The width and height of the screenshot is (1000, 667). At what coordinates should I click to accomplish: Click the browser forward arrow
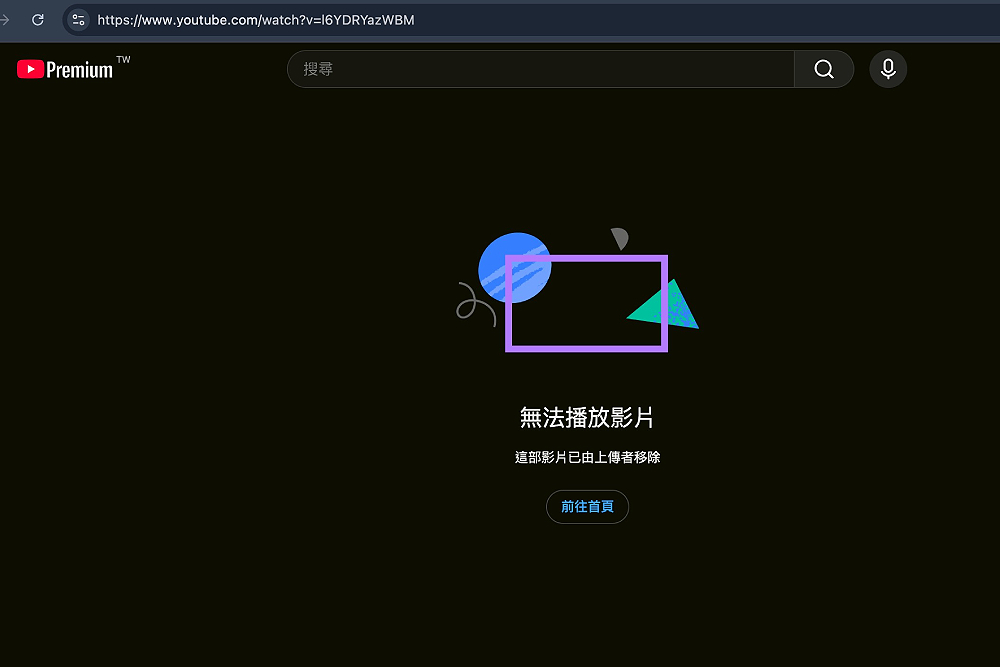coord(5,20)
